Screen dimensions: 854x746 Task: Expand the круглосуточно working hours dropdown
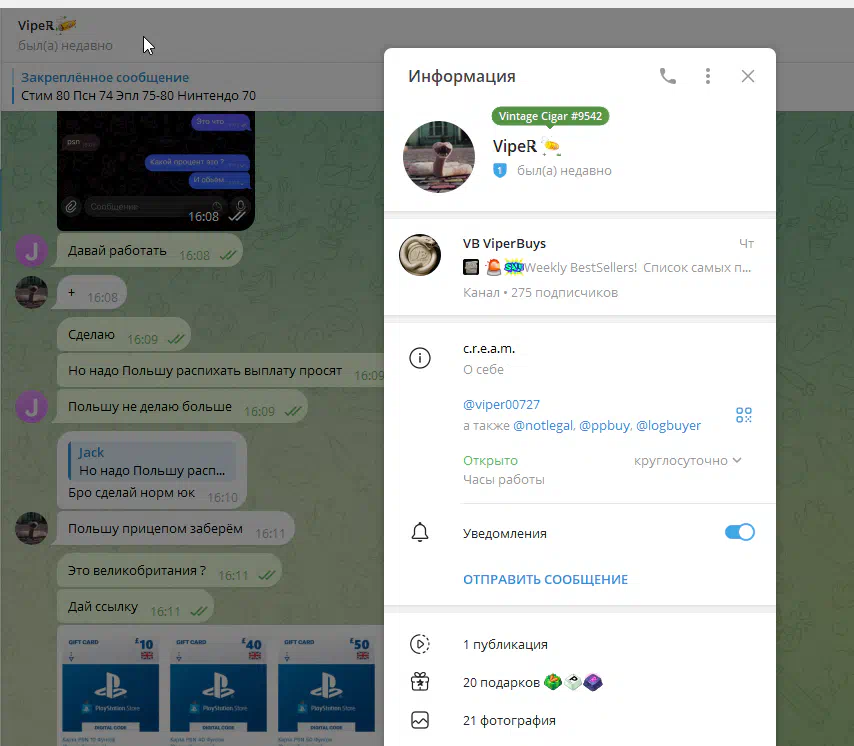point(688,461)
